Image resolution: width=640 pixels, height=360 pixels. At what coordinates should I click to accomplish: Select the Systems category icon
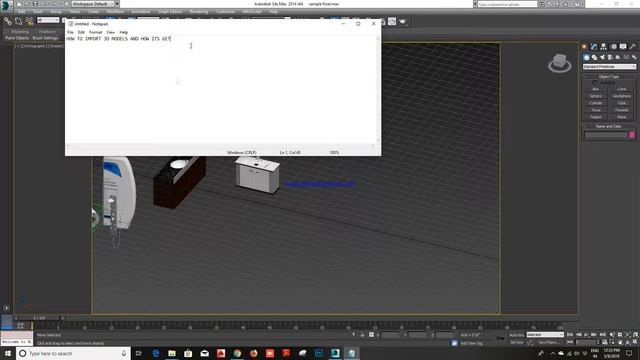[x=634, y=57]
